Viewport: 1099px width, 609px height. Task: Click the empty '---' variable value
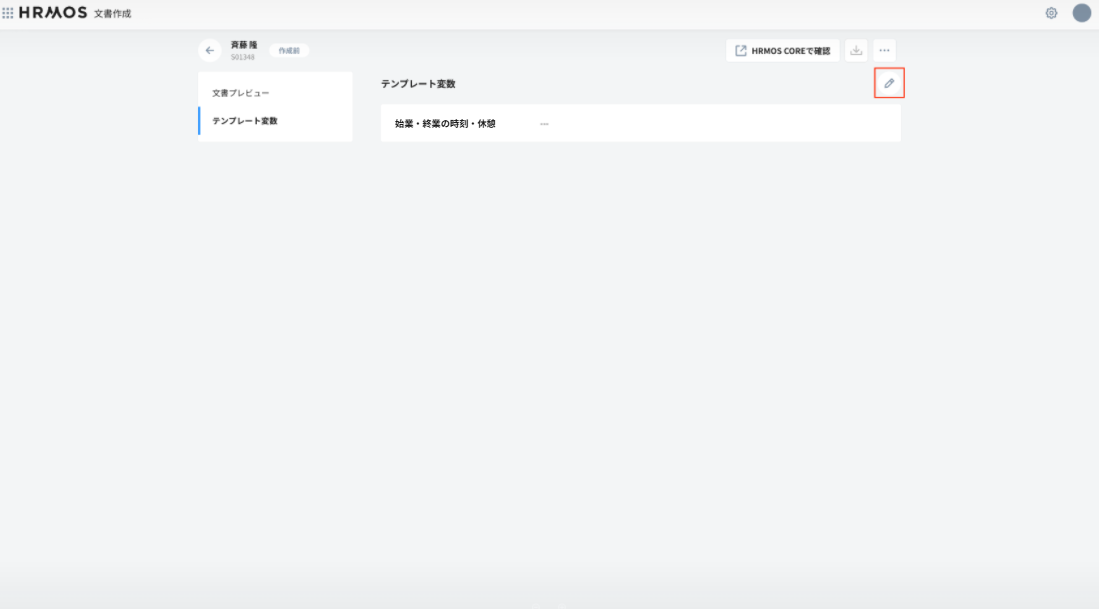[544, 124]
